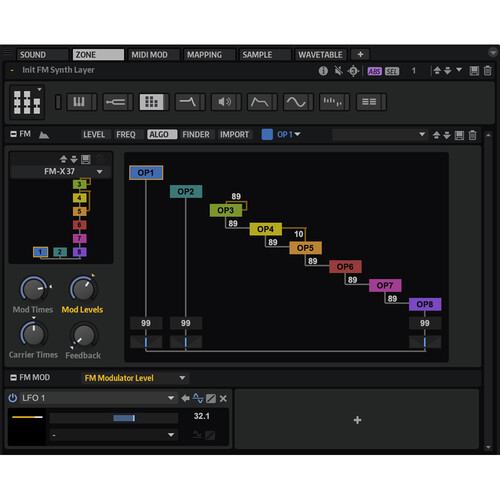This screenshot has height=500, width=500.
Task: Select the OP4 operator box
Action: click(266, 229)
